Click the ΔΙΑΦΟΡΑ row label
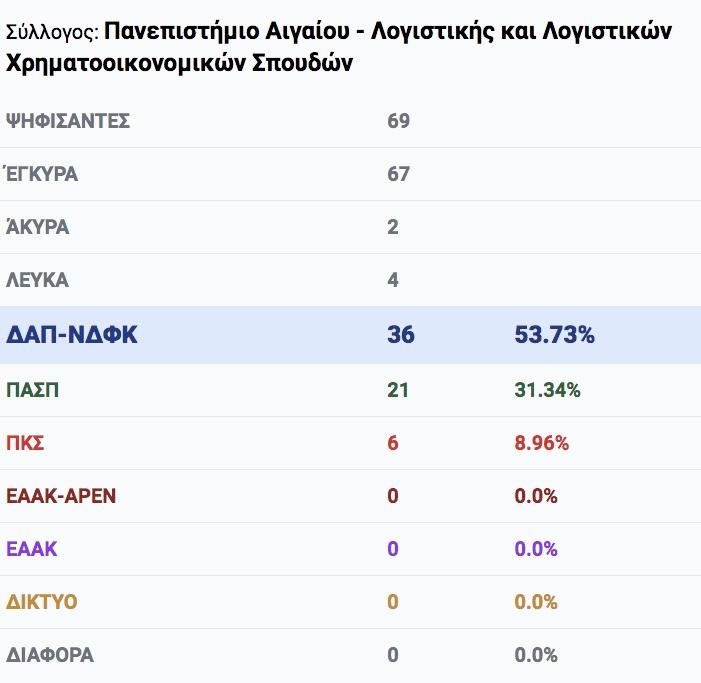Image resolution: width=701 pixels, height=683 pixels. pyautogui.click(x=50, y=655)
